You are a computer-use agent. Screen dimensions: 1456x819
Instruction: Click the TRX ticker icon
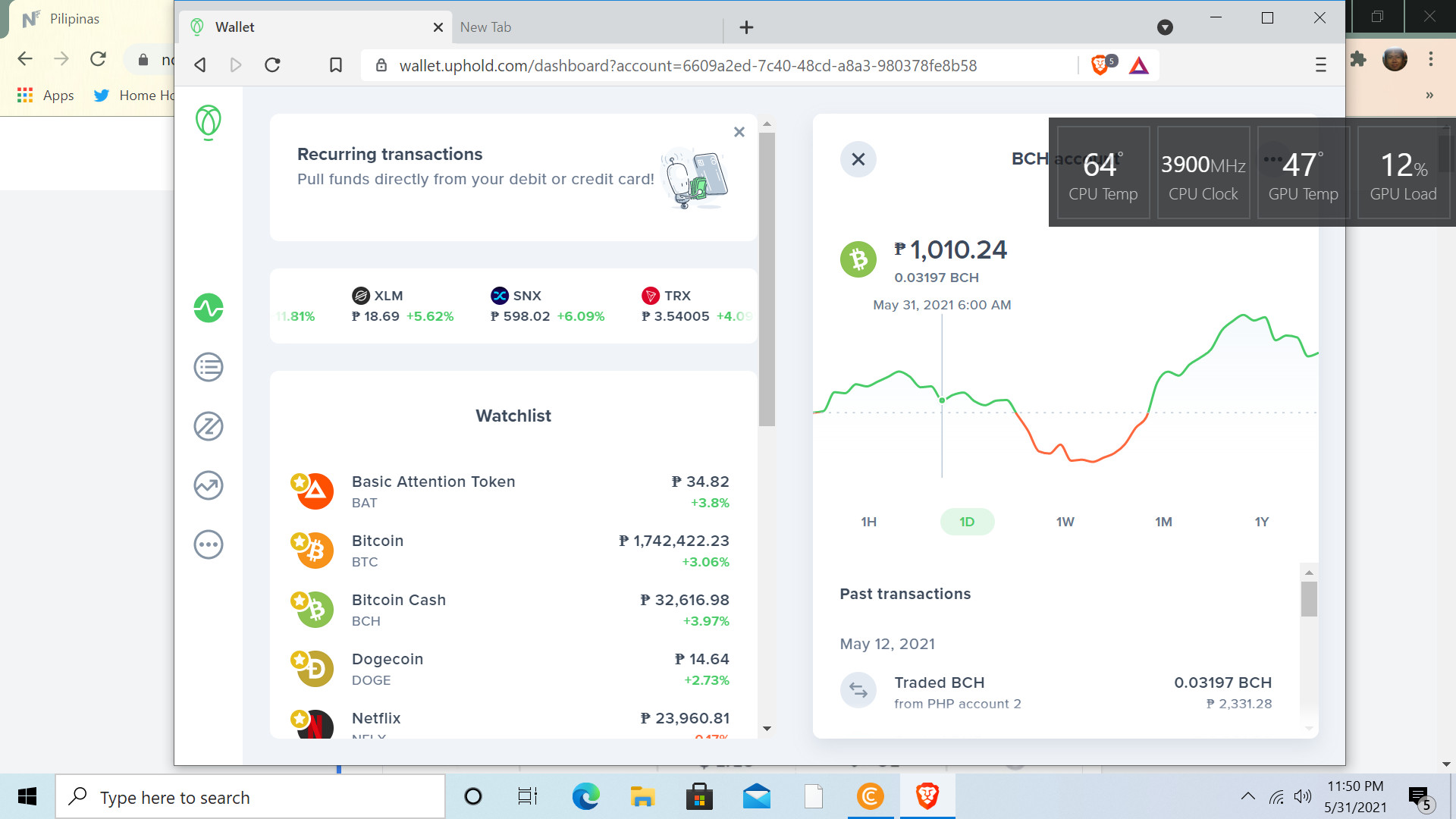tap(651, 296)
